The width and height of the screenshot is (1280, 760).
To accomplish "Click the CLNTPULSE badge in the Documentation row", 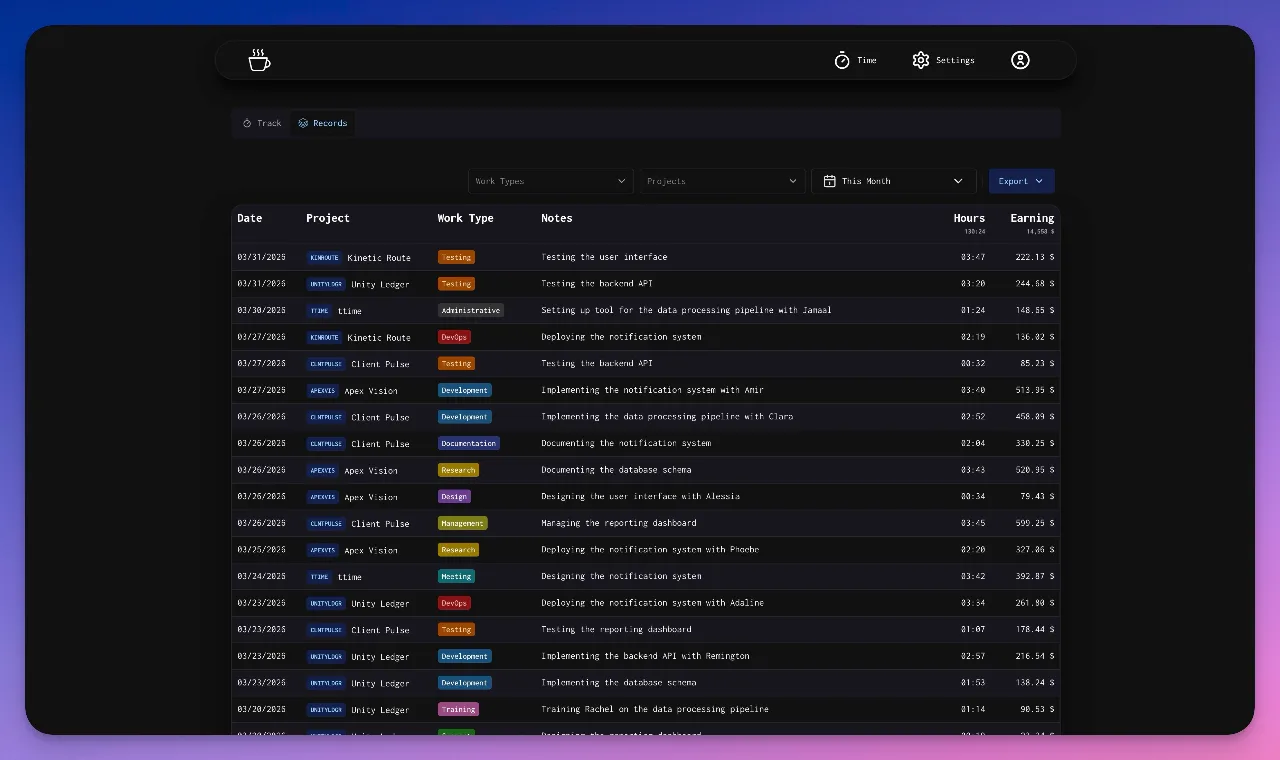I will click(x=326, y=444).
